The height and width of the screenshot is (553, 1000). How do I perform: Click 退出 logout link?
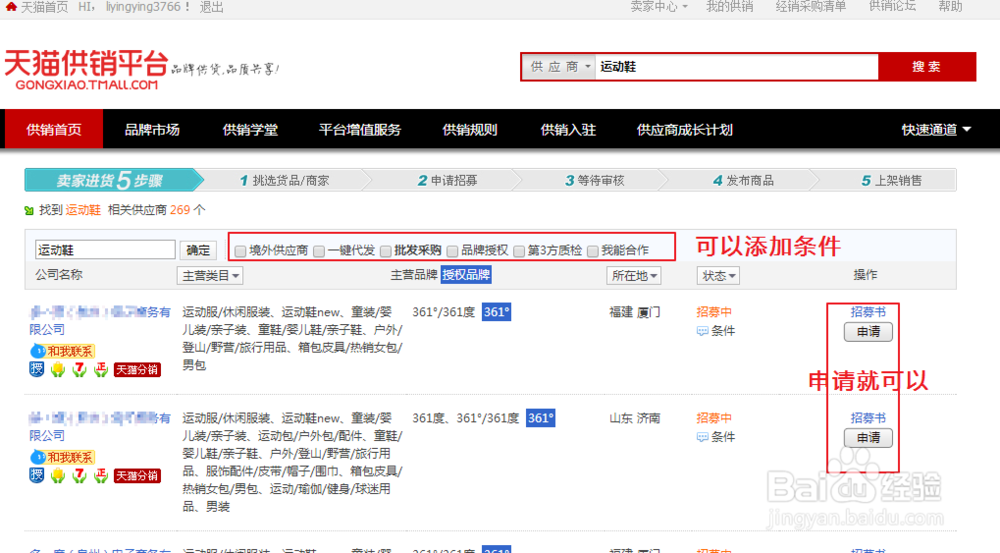click(211, 7)
